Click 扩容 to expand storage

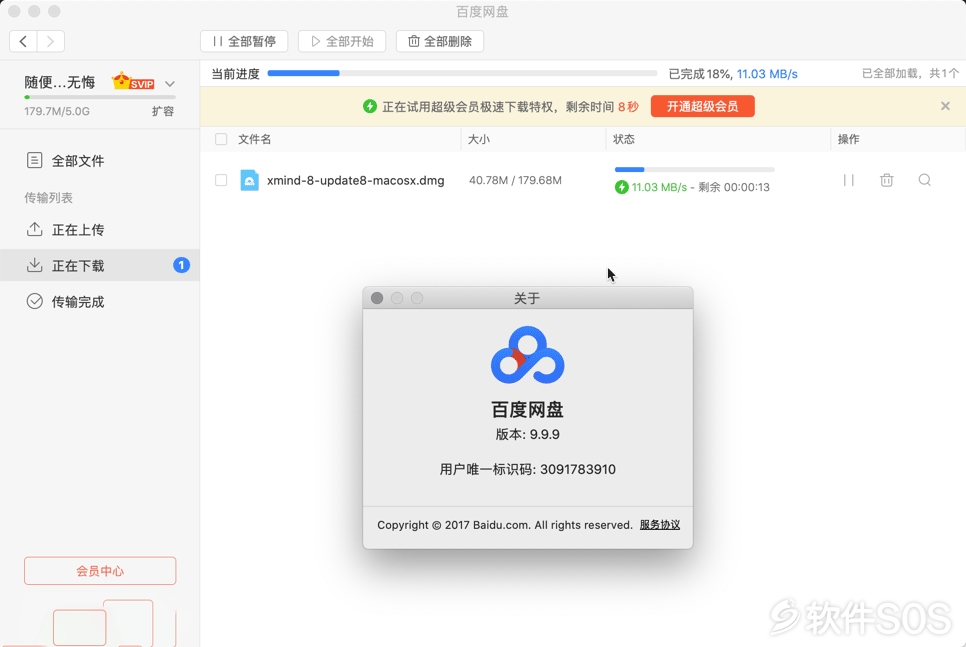[163, 112]
